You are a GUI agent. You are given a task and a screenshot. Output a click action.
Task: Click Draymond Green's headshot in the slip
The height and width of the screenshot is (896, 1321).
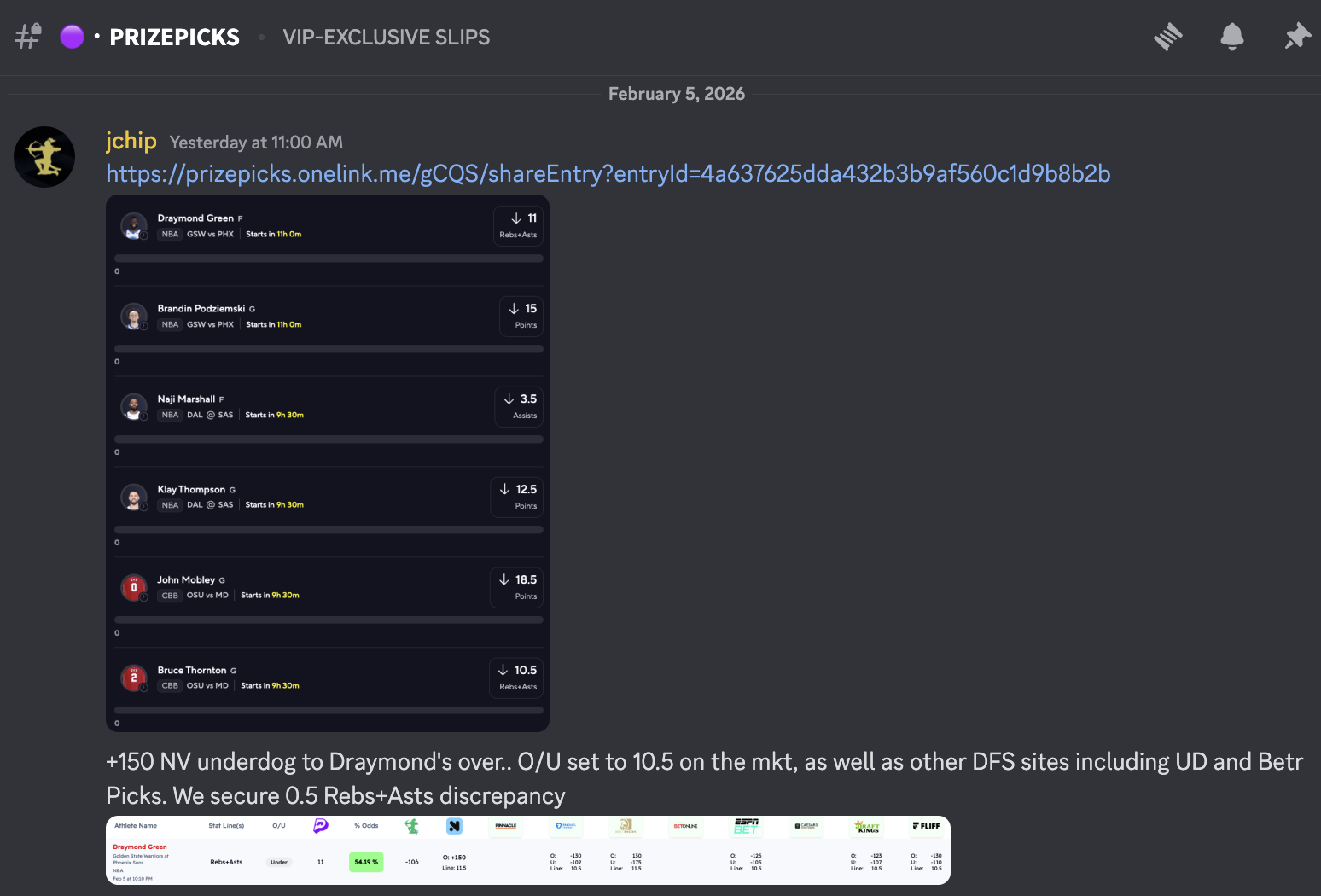pyautogui.click(x=133, y=226)
